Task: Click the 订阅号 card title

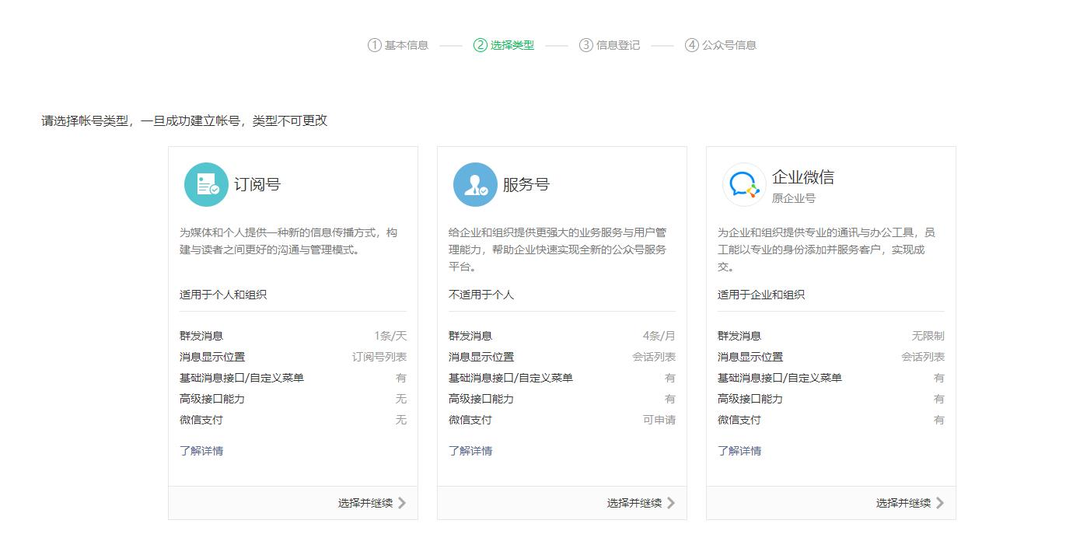Action: click(x=257, y=185)
